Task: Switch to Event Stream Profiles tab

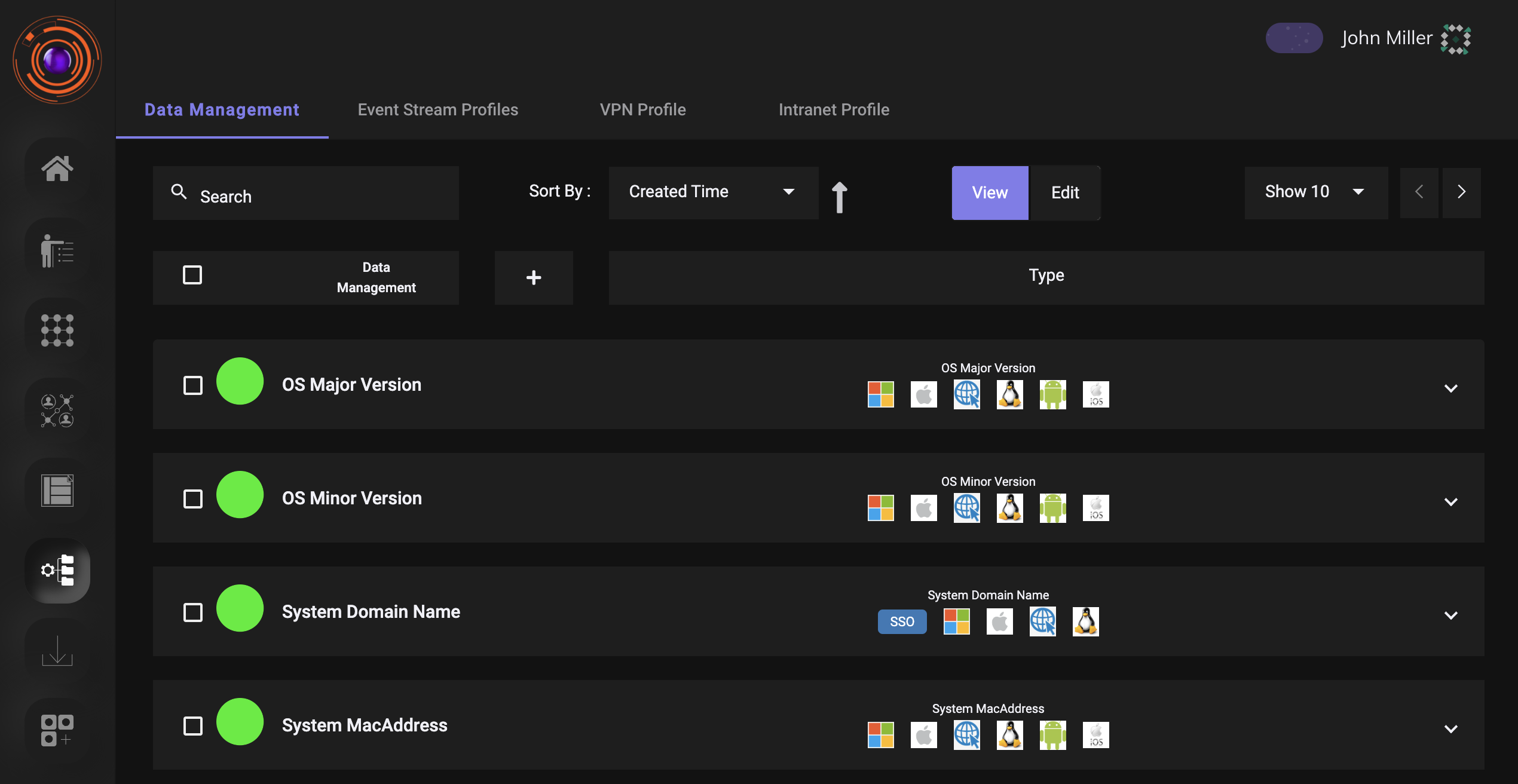Action: [x=438, y=110]
